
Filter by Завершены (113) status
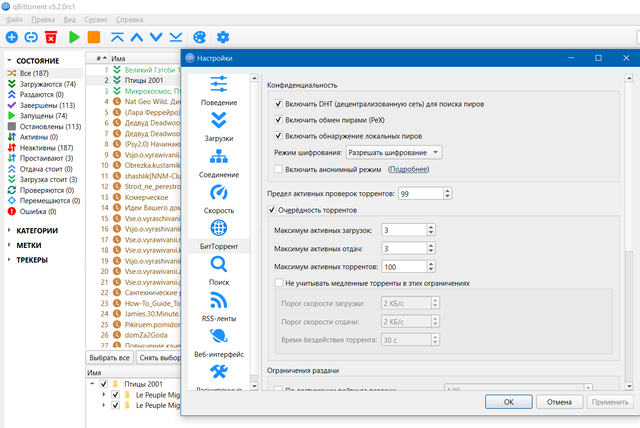(47, 105)
